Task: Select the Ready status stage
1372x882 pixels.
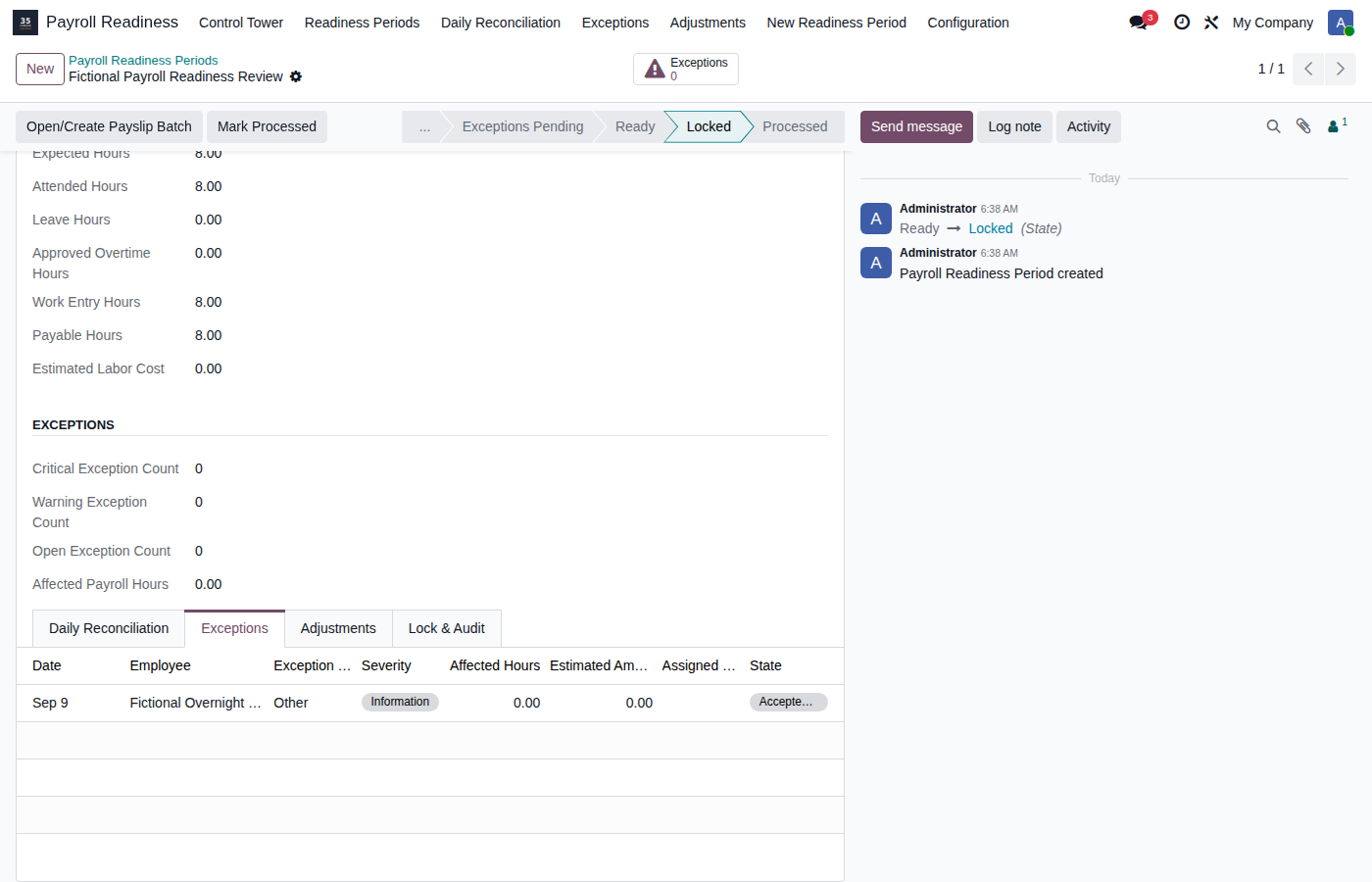Action: pos(635,126)
